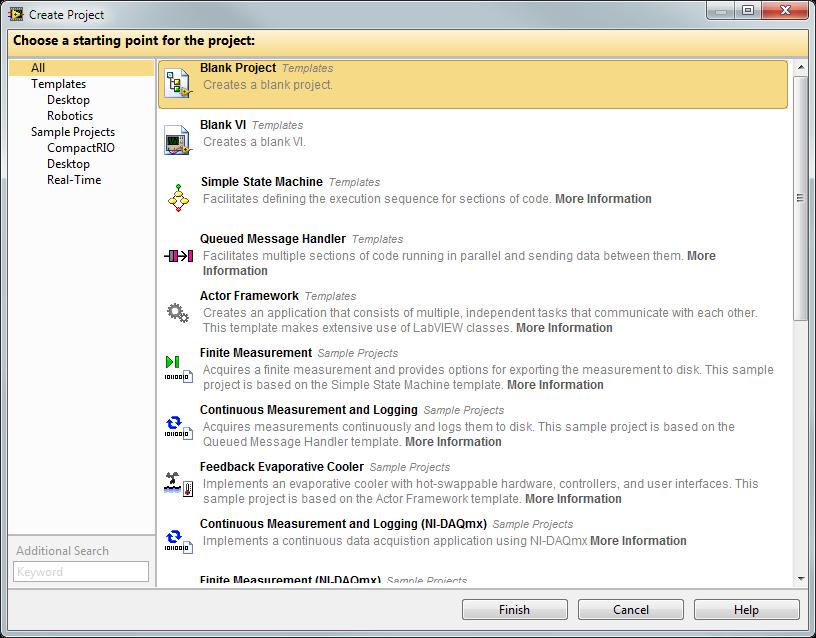Choose the Continuous Measurement and Logging title
This screenshot has width=816, height=638.
pyautogui.click(x=309, y=410)
